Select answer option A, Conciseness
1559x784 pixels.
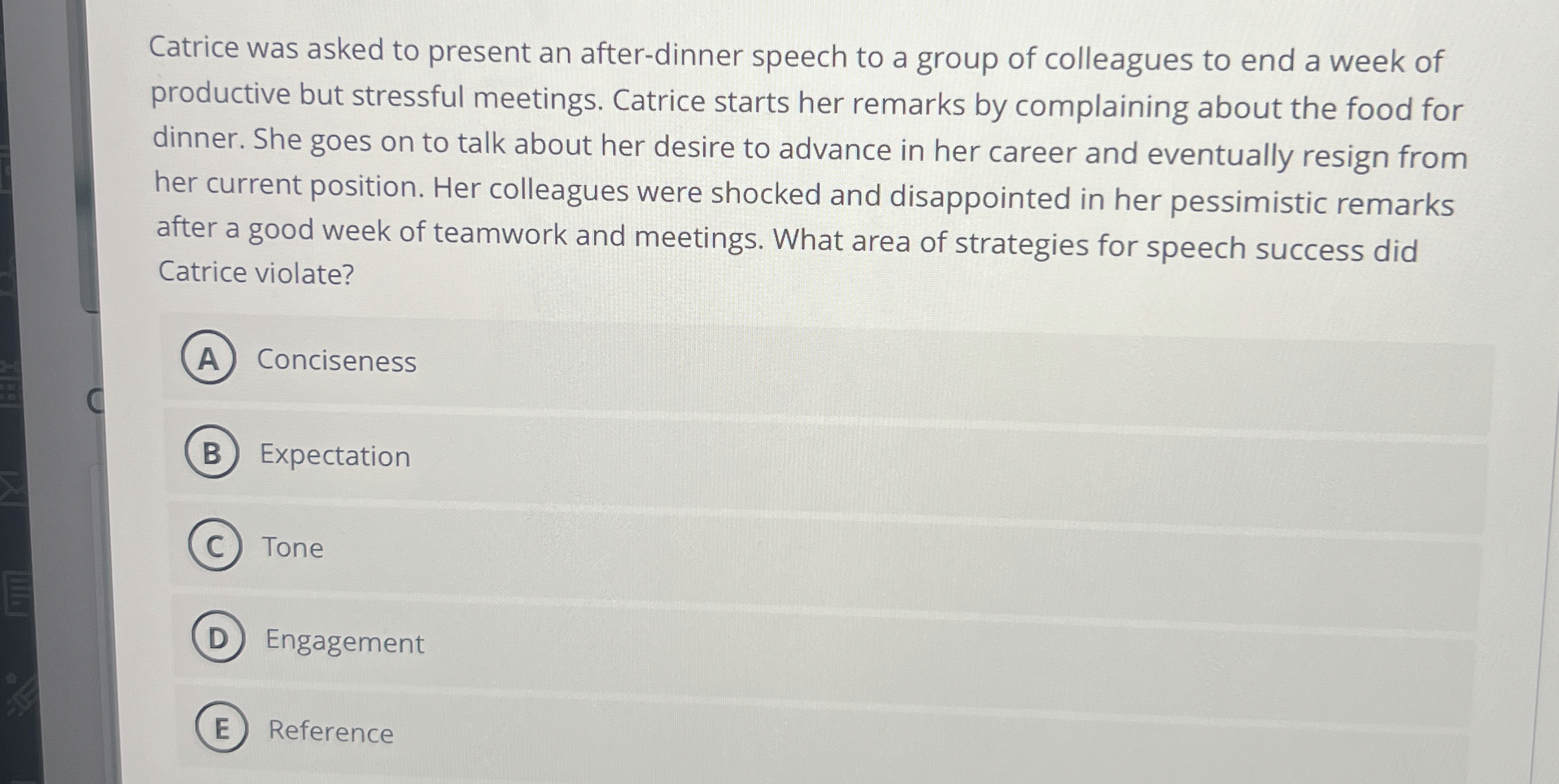click(337, 362)
